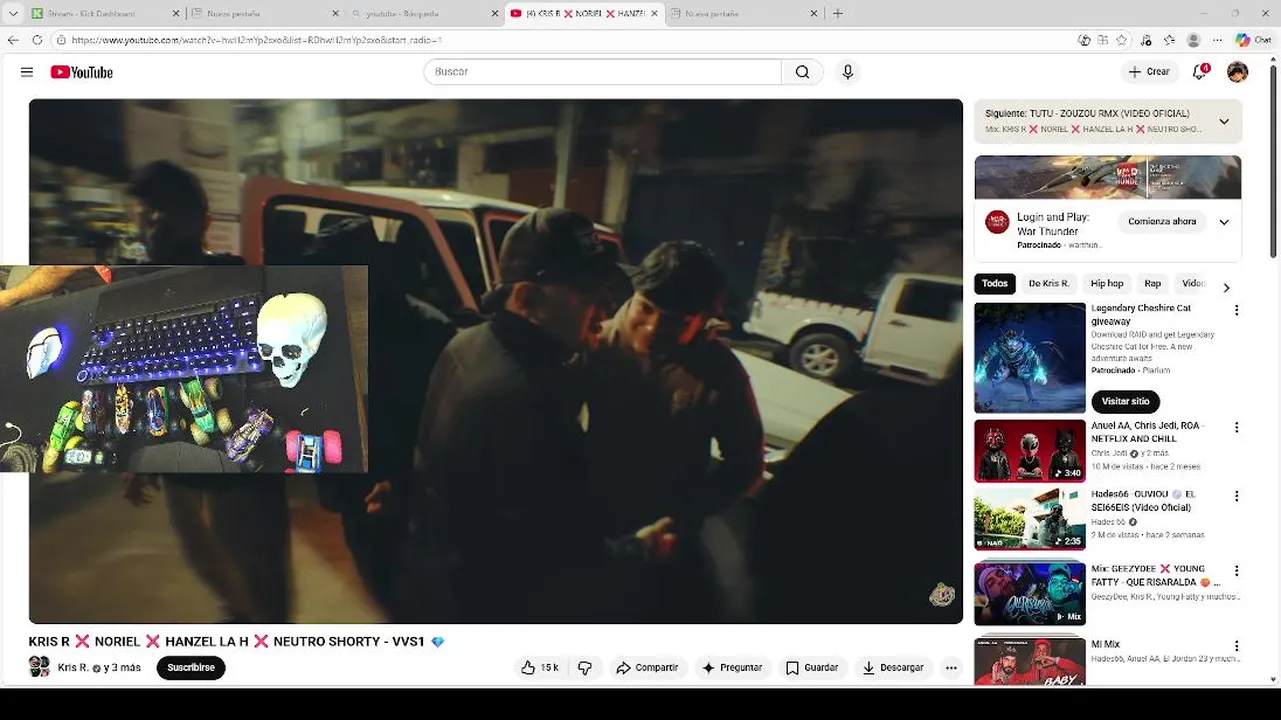The height and width of the screenshot is (720, 1281).
Task: Open the browser tab list chevron
Action: [x=13, y=14]
